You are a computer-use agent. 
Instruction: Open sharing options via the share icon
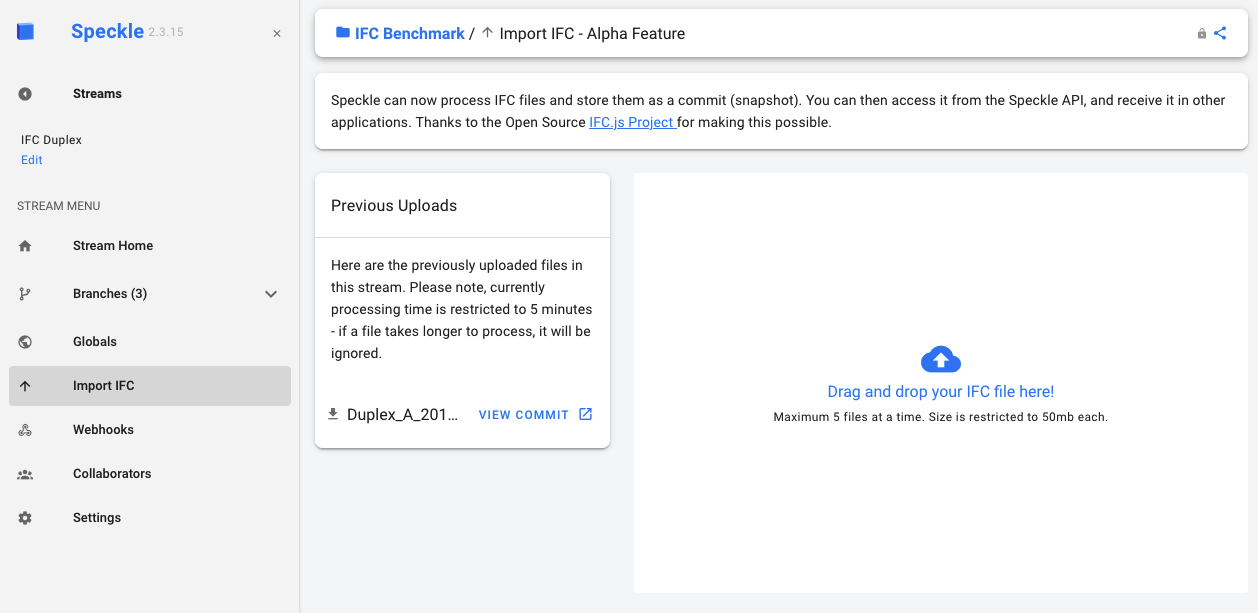(1220, 32)
